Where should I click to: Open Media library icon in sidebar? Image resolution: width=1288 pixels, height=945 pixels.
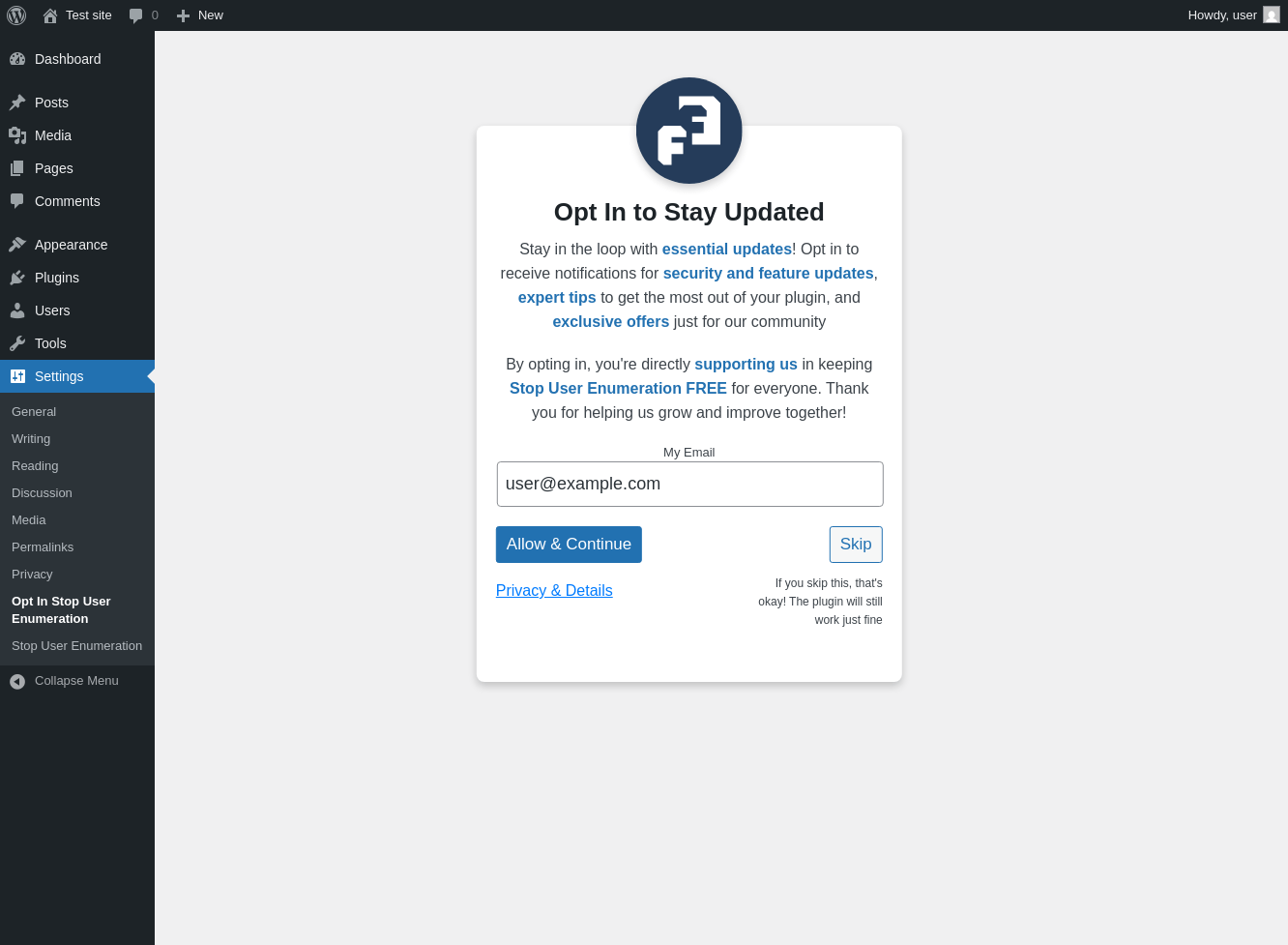point(17,135)
